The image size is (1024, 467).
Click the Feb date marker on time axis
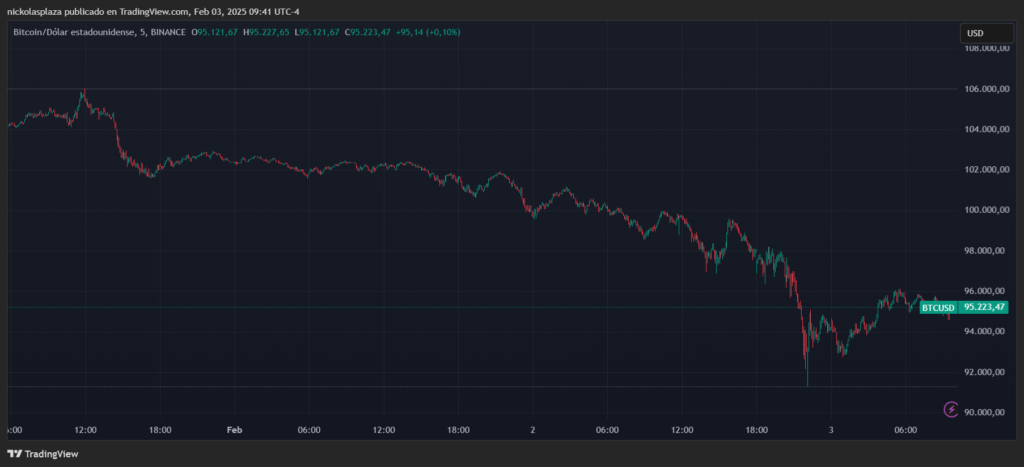(234, 430)
